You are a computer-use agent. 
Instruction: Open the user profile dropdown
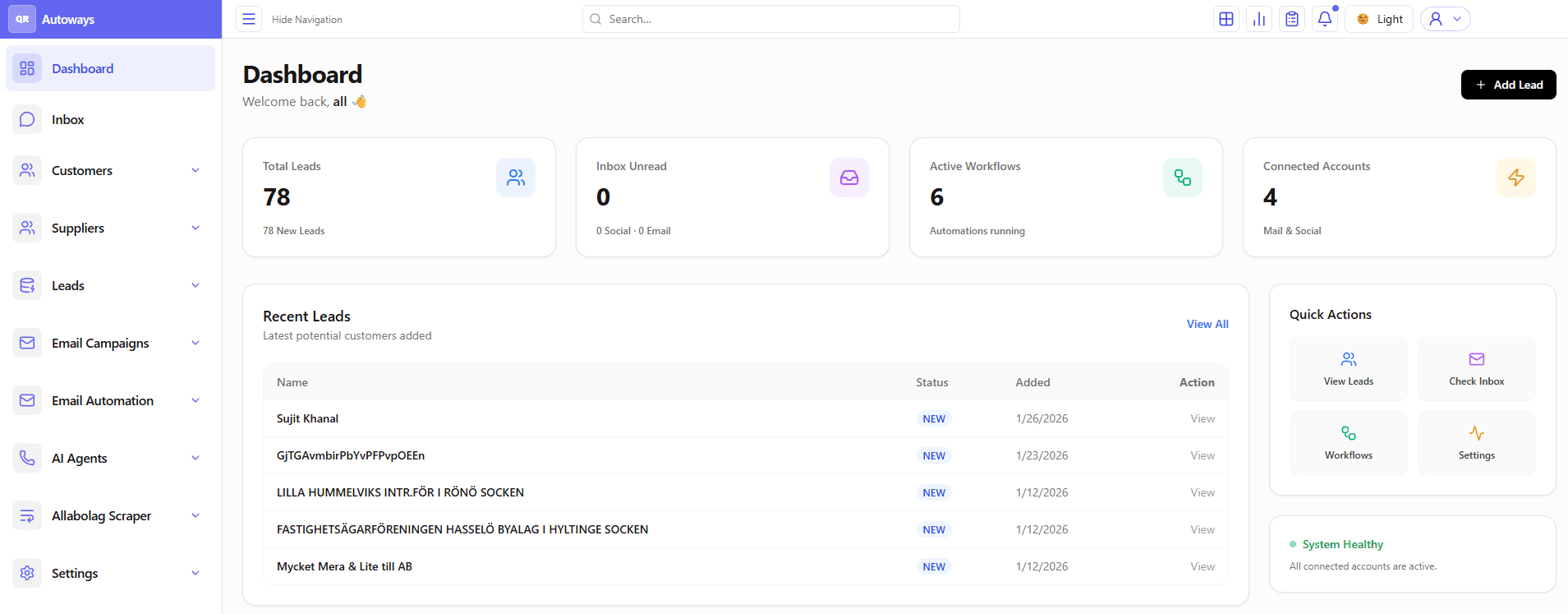pos(1445,19)
